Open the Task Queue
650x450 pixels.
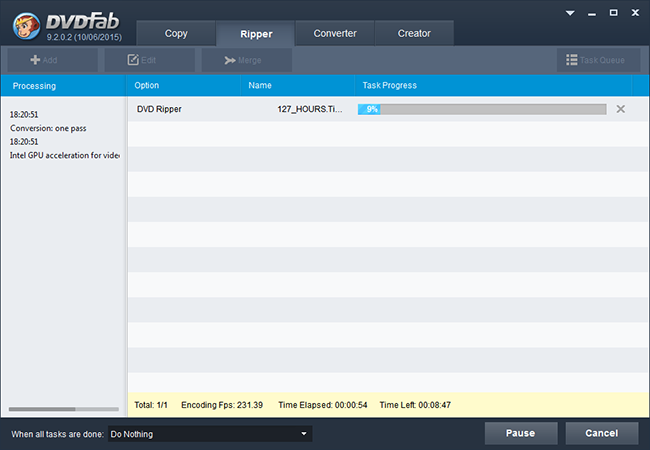point(598,60)
